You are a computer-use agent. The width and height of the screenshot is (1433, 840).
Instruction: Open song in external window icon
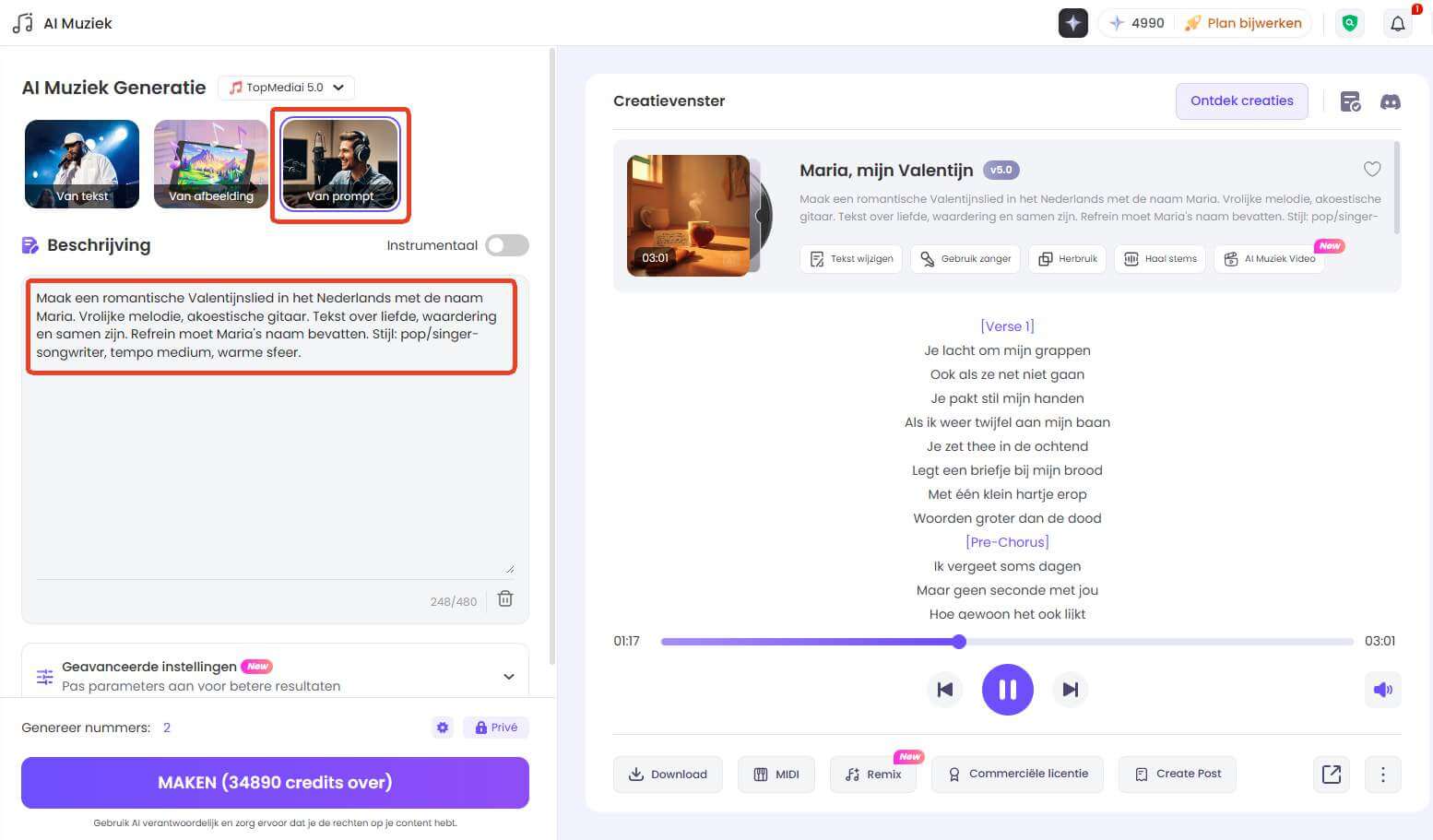tap(1331, 775)
